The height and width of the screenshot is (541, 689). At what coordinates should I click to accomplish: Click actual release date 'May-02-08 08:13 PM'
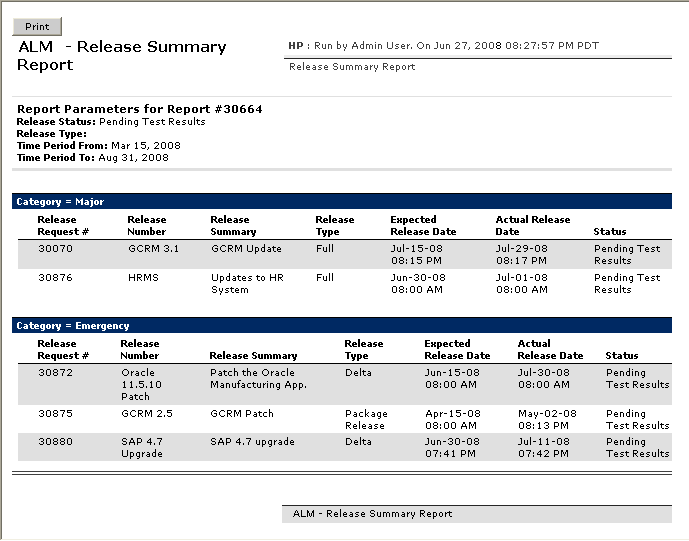(x=547, y=420)
